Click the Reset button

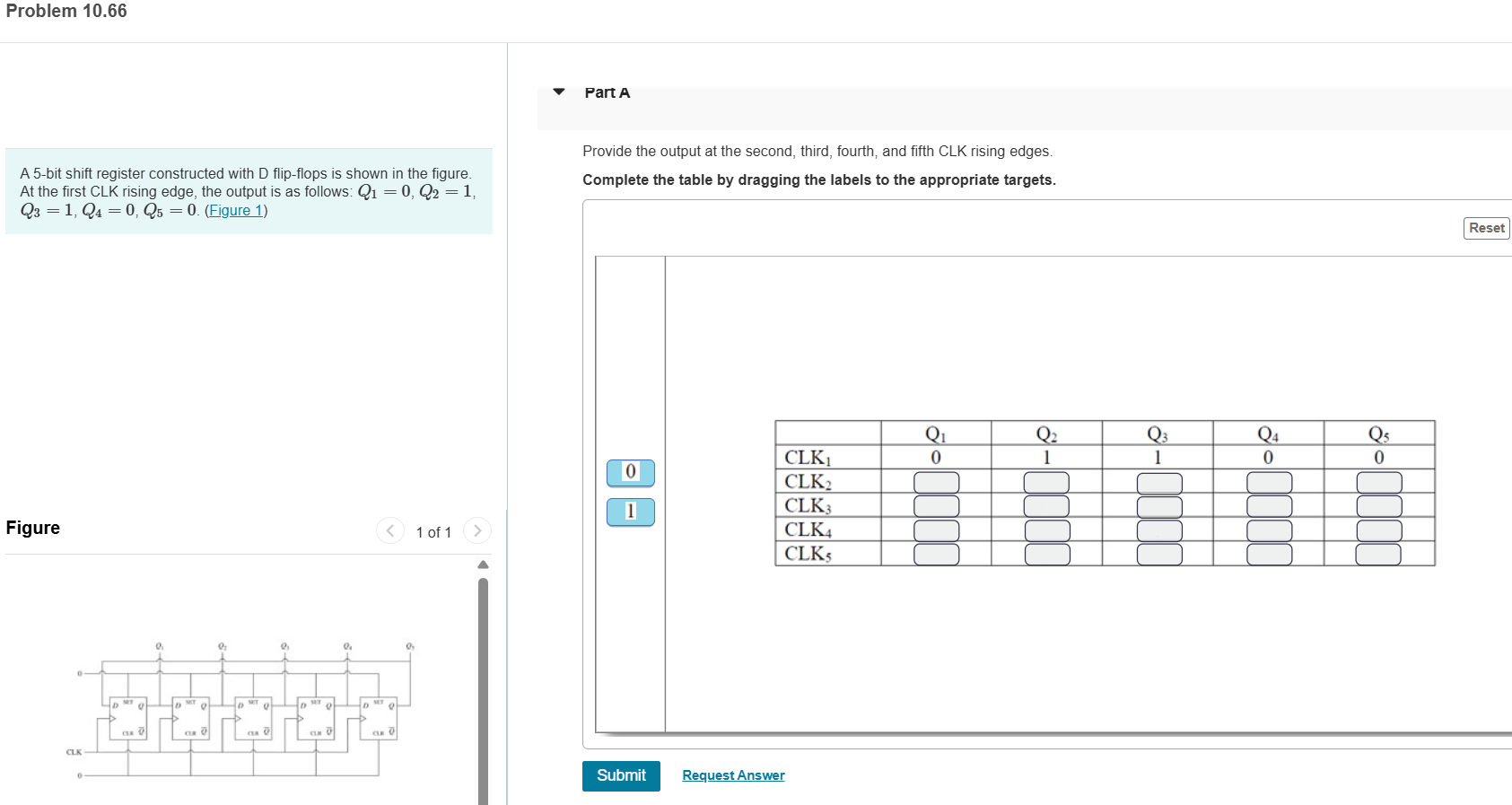coord(1486,228)
